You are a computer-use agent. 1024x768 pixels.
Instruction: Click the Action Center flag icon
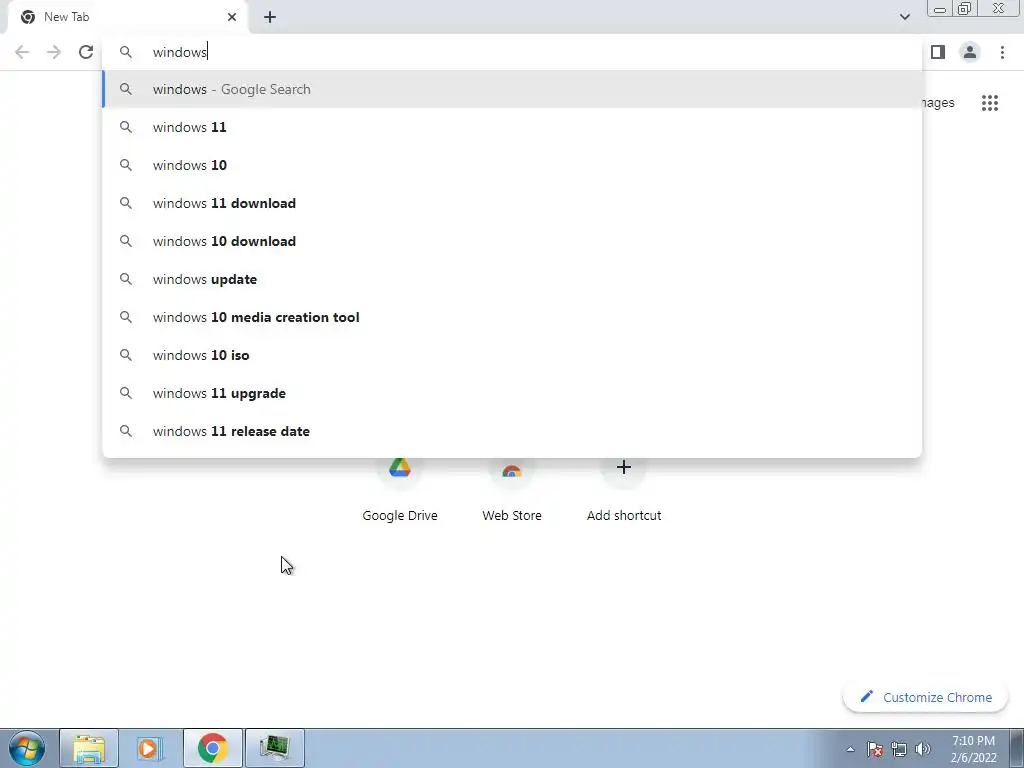[875, 749]
